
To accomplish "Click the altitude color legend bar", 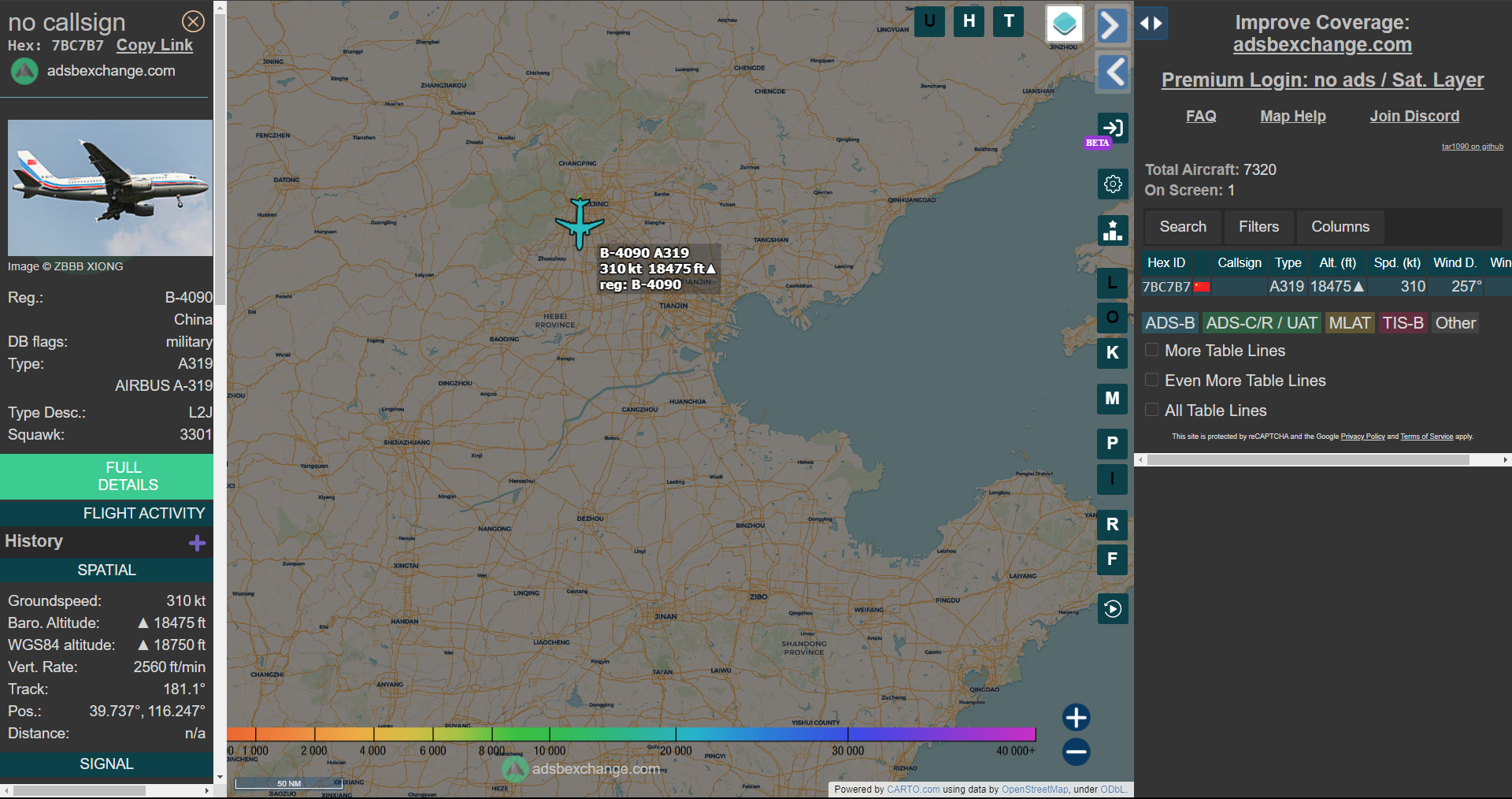I will 632,734.
